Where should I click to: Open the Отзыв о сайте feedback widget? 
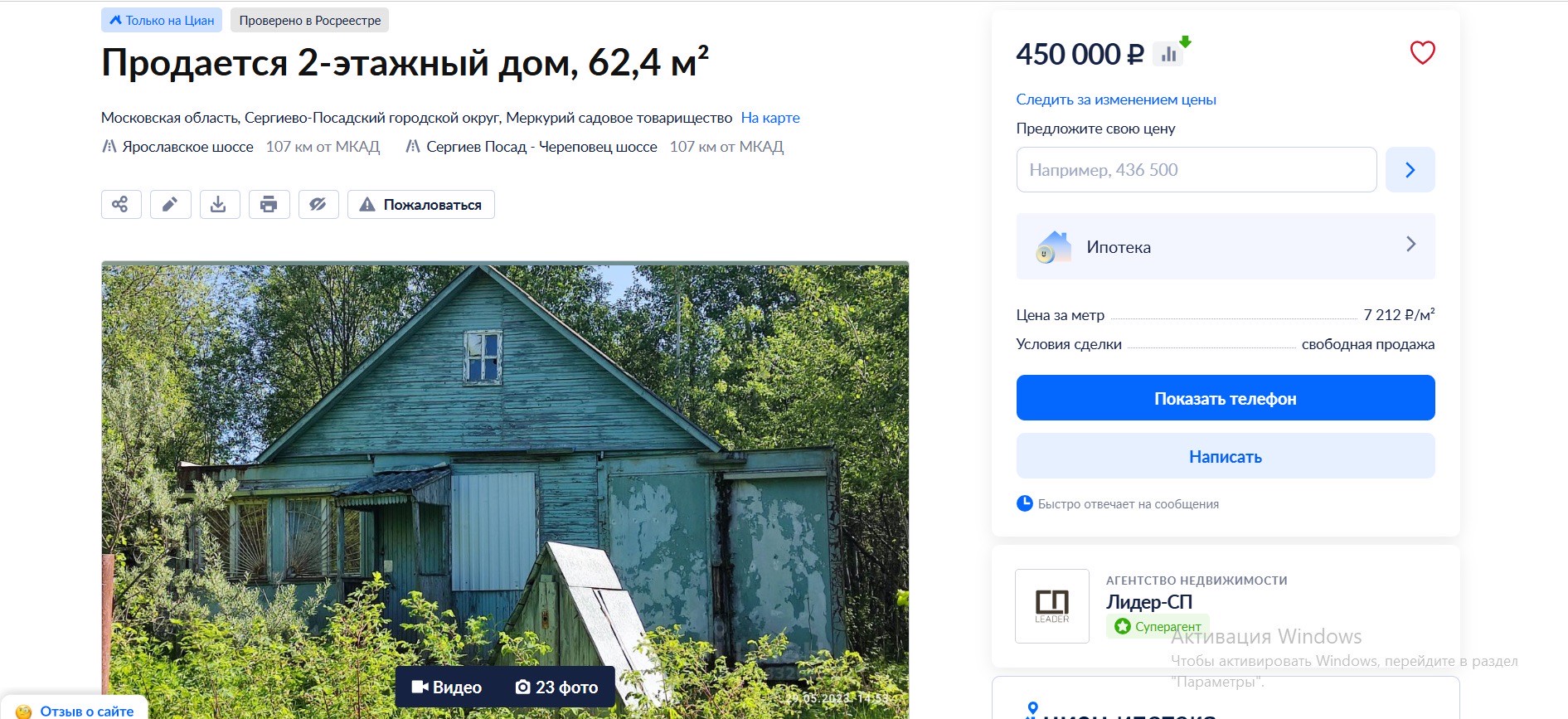click(75, 711)
